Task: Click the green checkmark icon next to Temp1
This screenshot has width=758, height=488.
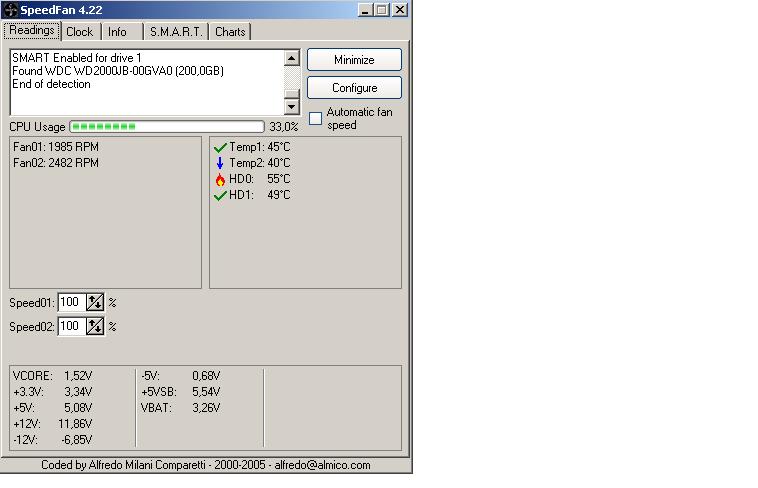Action: pyautogui.click(x=220, y=147)
